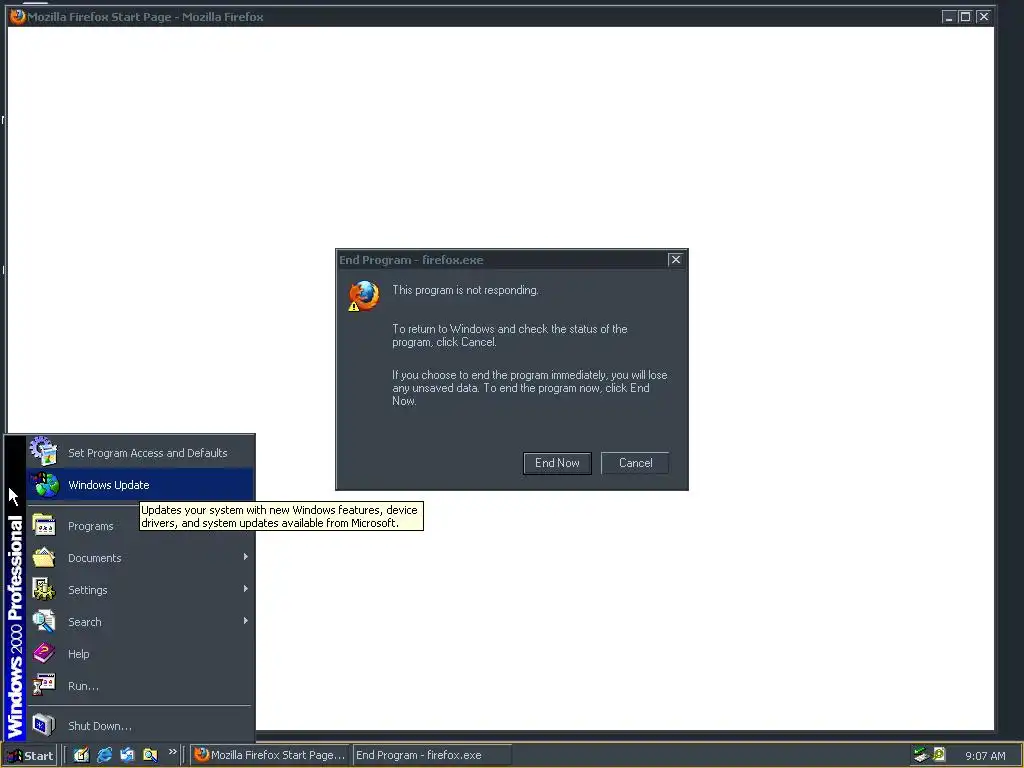Close the Mozilla Firefox window
This screenshot has height=768, width=1024.
(x=984, y=17)
